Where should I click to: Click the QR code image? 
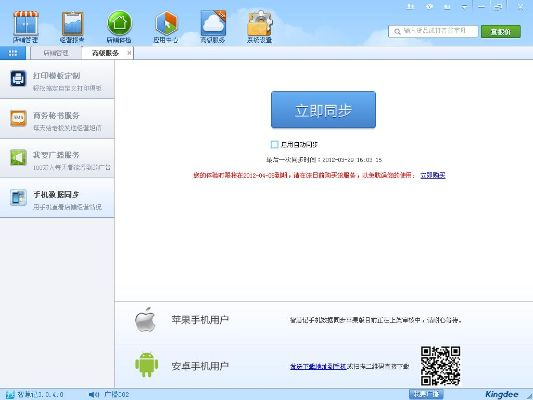coord(441,366)
